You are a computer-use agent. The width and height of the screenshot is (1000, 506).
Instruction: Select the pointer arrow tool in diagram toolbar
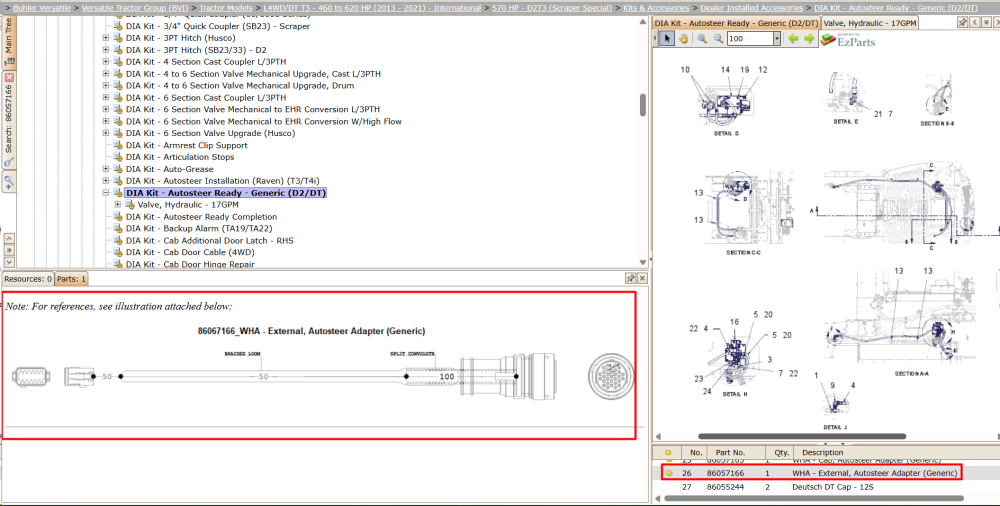[x=666, y=38]
